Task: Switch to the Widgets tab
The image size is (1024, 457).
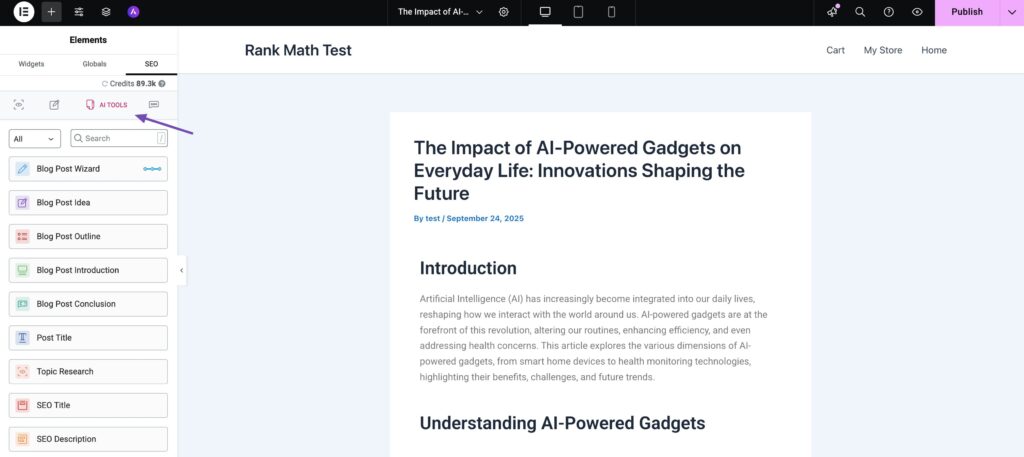Action: pyautogui.click(x=31, y=64)
